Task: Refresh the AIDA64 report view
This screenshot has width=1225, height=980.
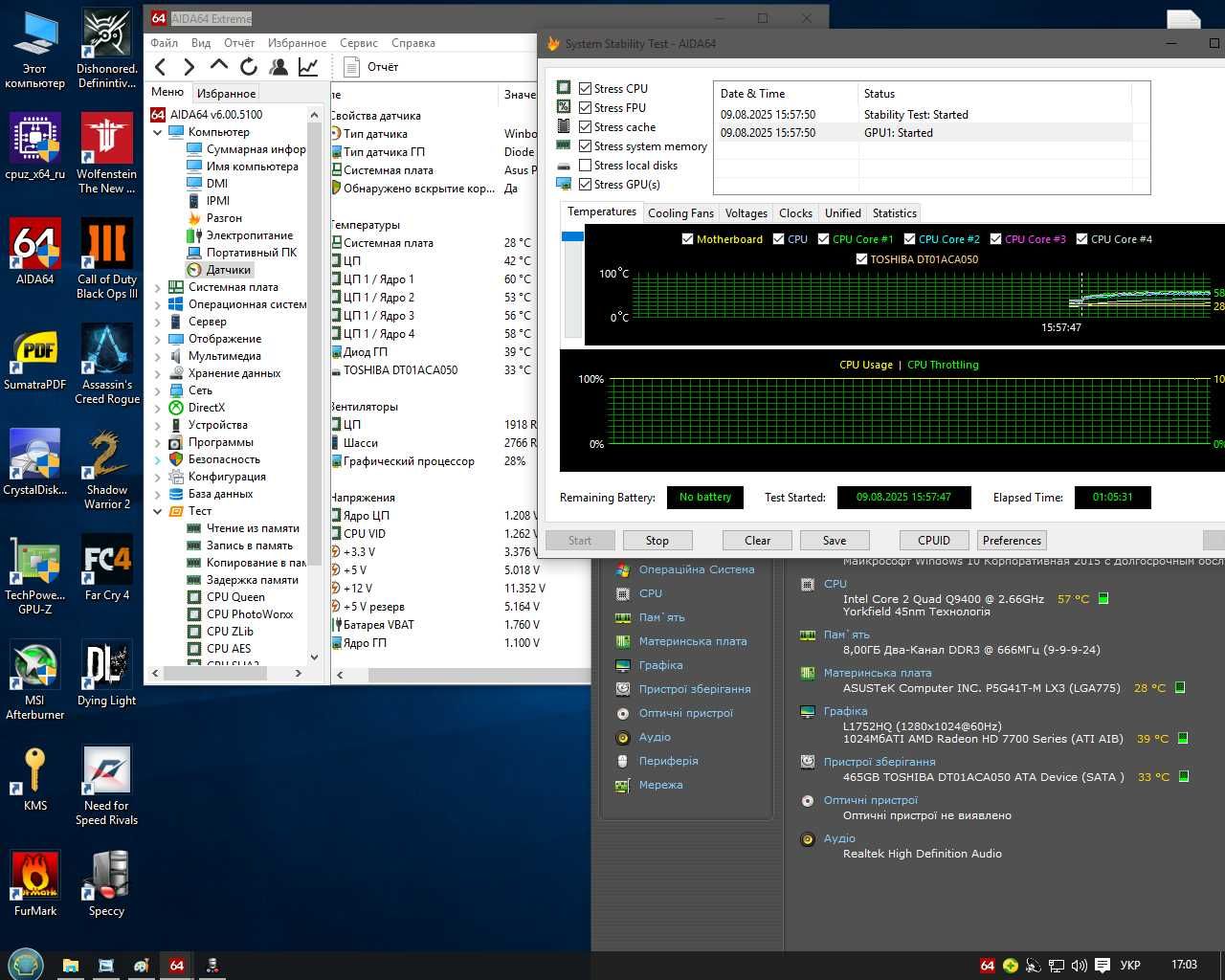Action: pyautogui.click(x=249, y=66)
